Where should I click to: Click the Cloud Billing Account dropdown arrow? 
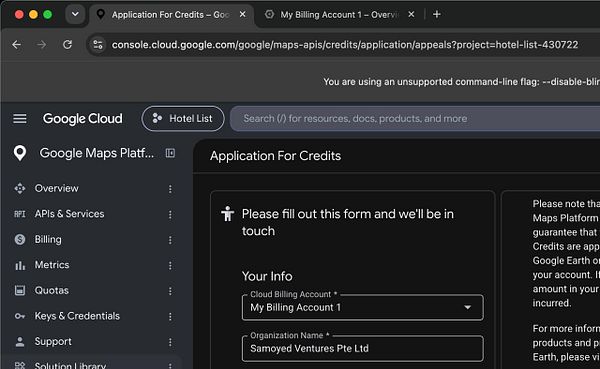(467, 307)
